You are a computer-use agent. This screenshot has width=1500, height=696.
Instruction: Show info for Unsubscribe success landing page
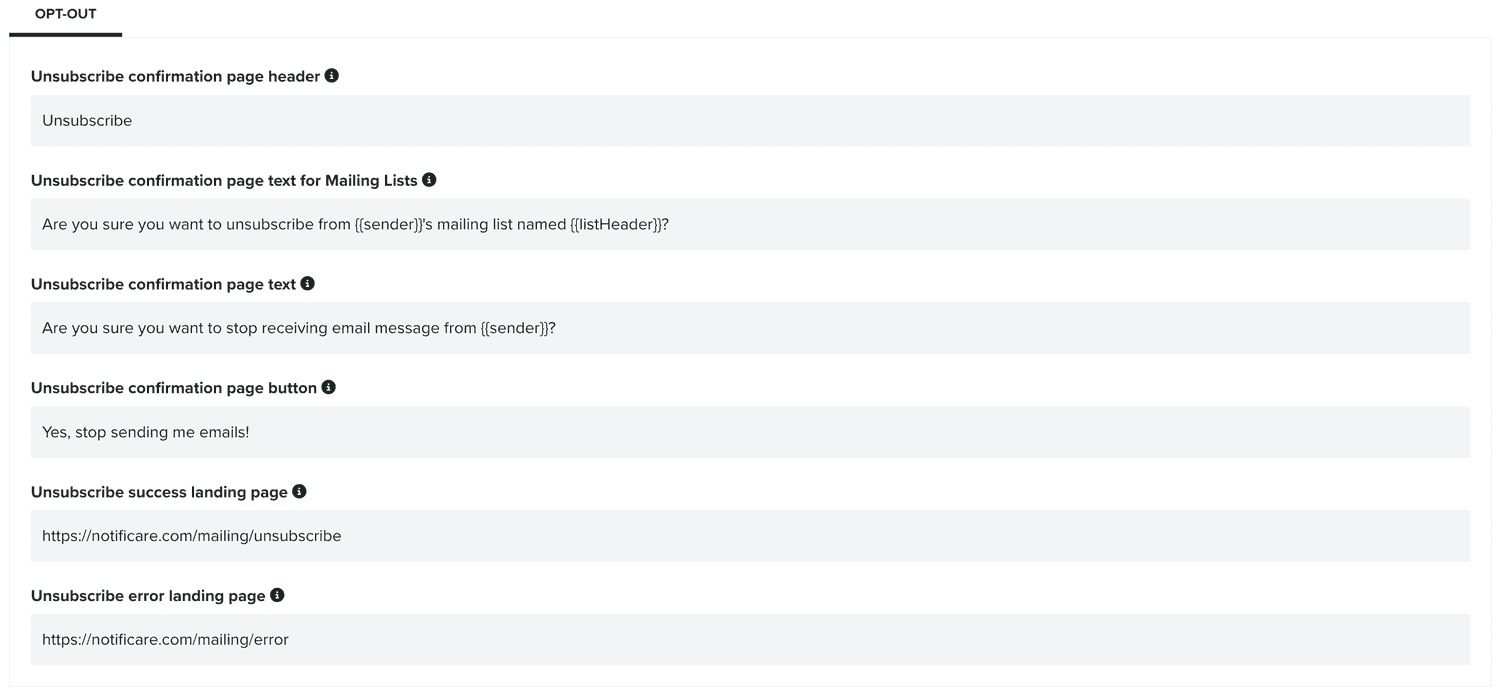point(299,491)
